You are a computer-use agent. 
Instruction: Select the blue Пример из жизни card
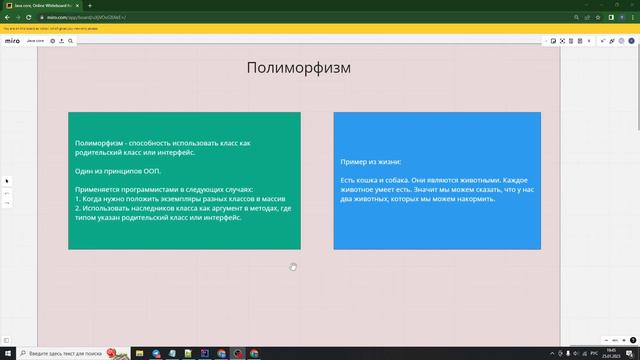click(x=437, y=181)
